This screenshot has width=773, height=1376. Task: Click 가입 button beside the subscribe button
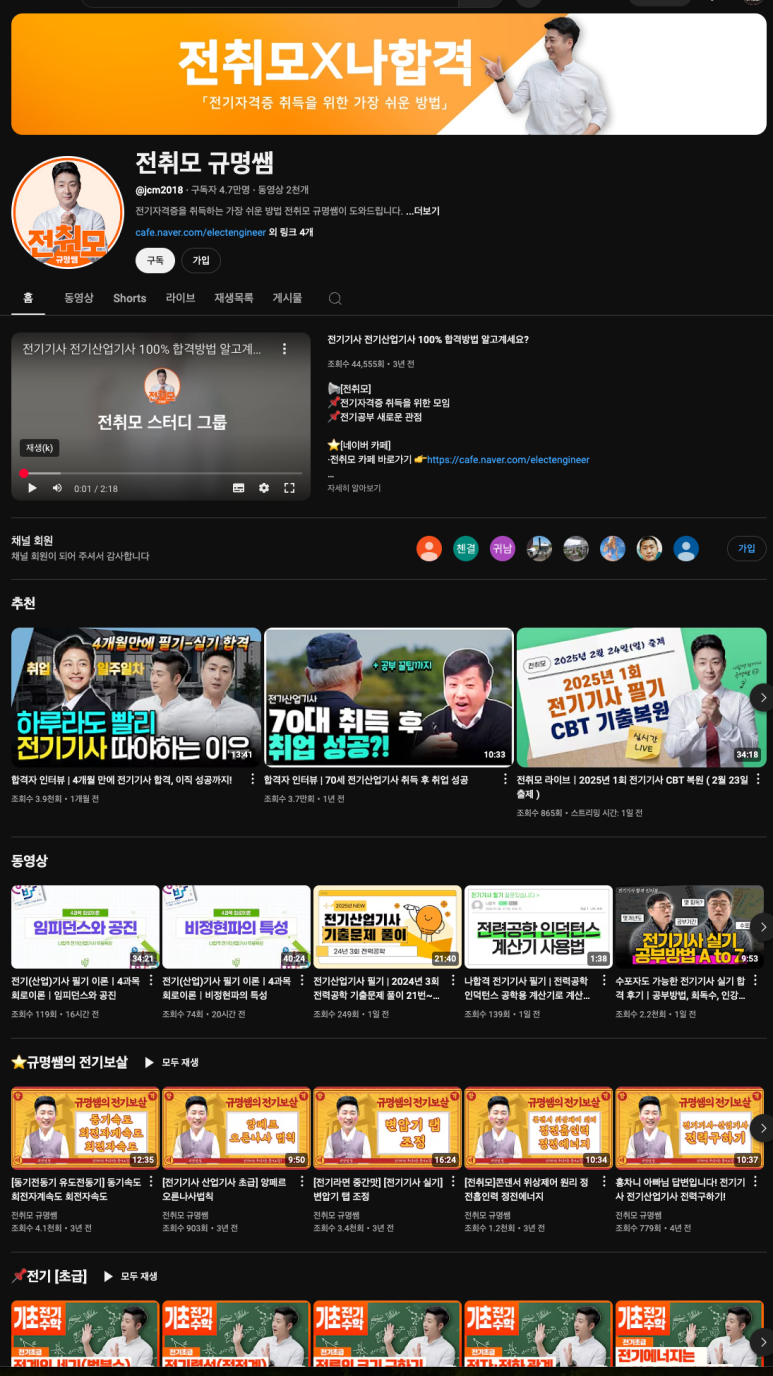pyautogui.click(x=201, y=260)
